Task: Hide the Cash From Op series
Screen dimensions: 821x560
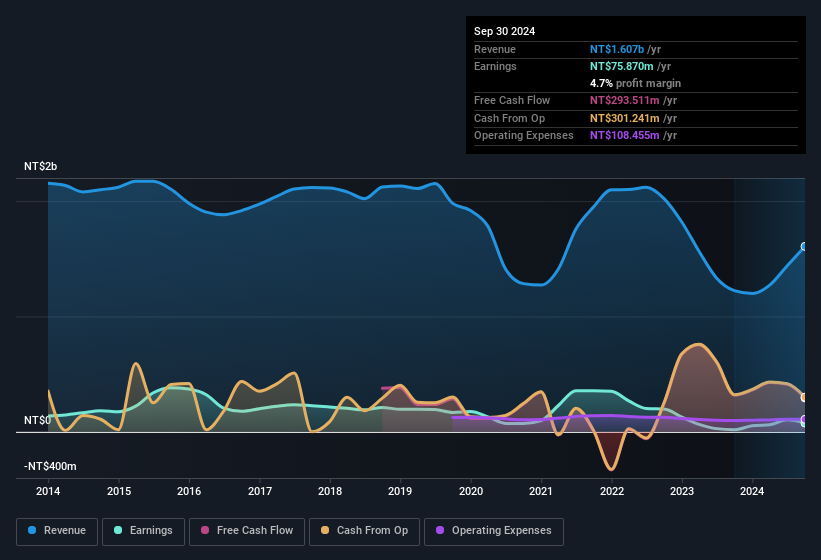Action: point(364,531)
